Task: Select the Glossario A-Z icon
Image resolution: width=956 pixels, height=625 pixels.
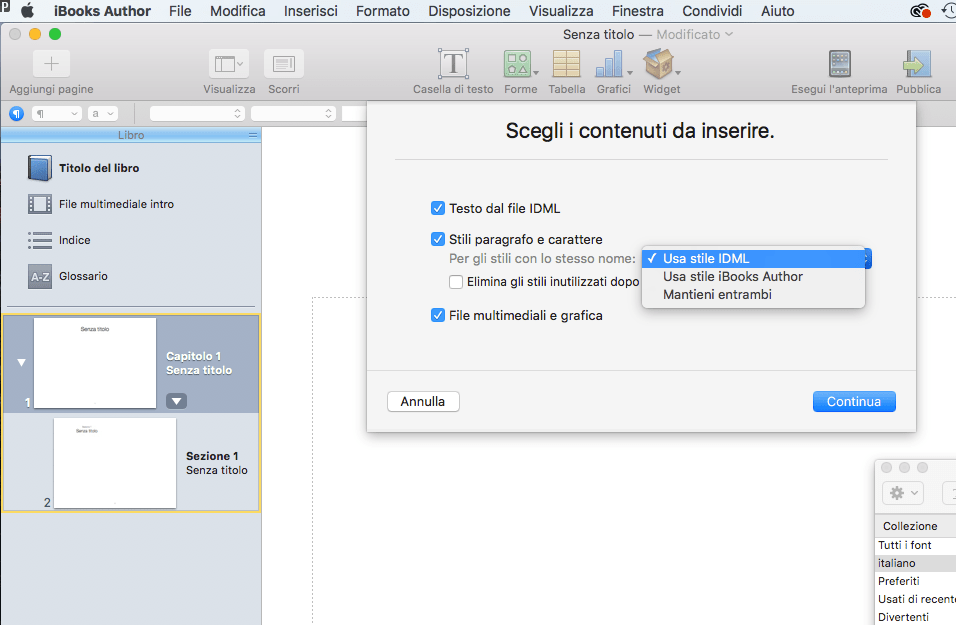Action: click(40, 276)
